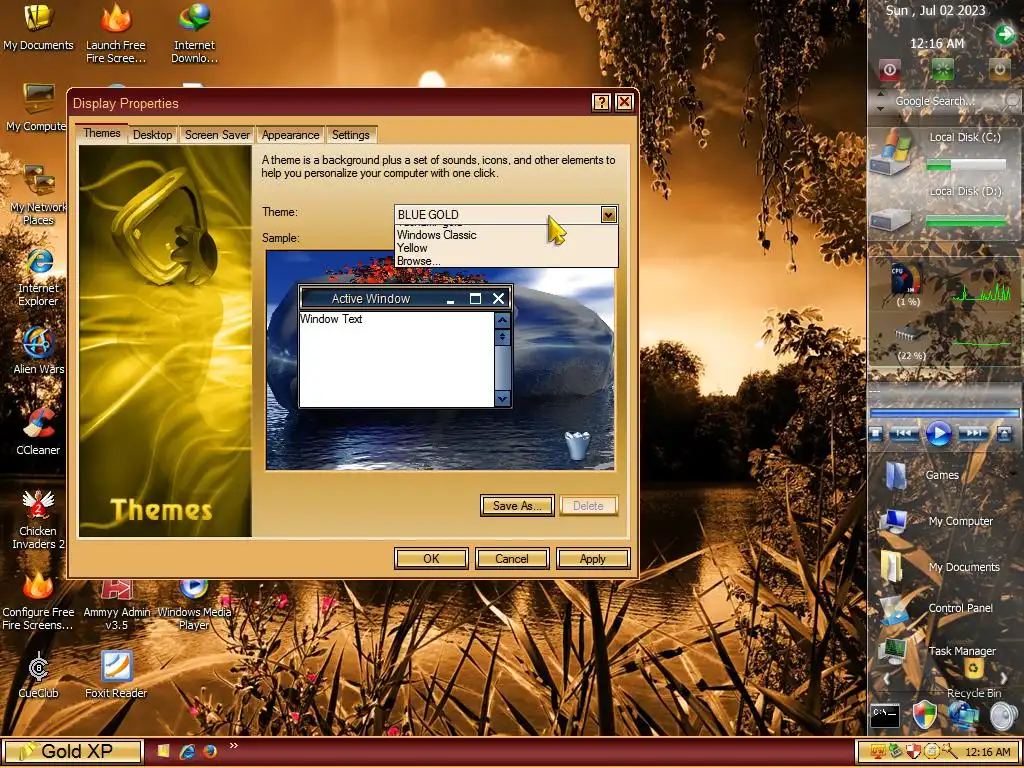Screen dimensions: 1024x768
Task: Click the eject button in sidebar player
Action: [1004, 434]
